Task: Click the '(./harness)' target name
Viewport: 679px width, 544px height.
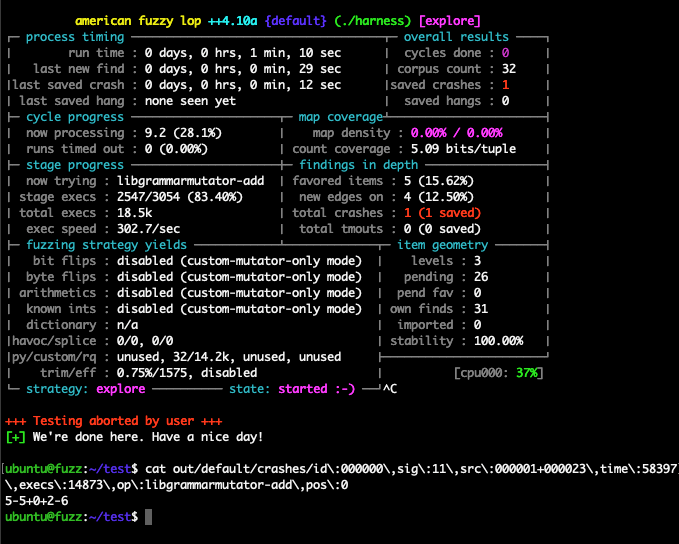Action: pos(372,21)
